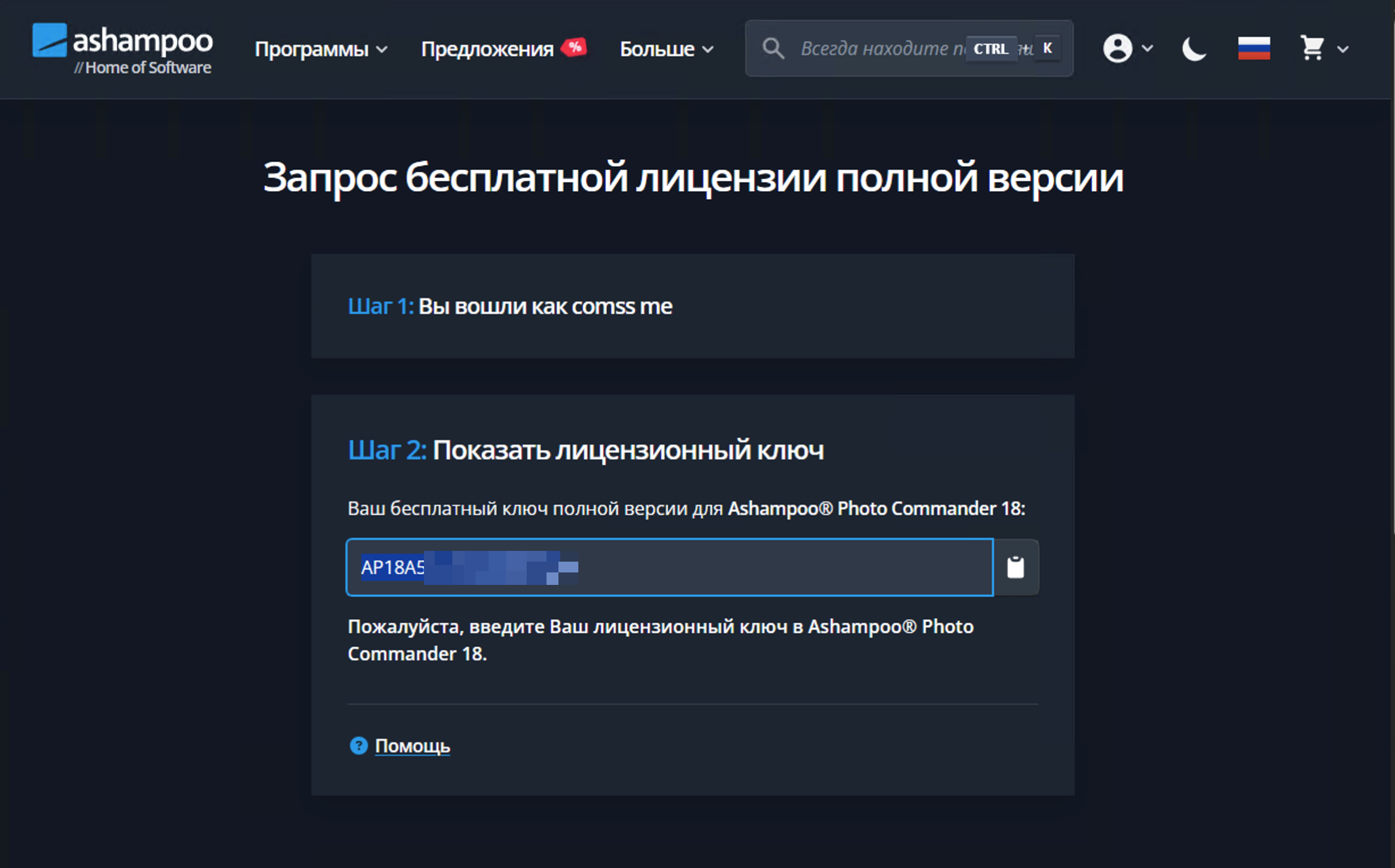Copy license key with clipboard icon
The width and height of the screenshot is (1395, 868).
pyautogui.click(x=1015, y=567)
